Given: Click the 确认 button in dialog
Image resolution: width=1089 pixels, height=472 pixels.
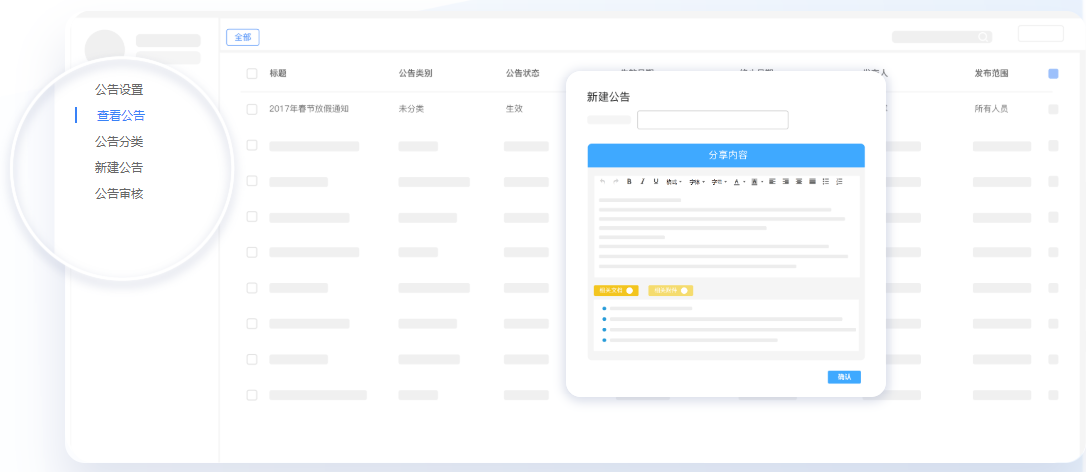Looking at the screenshot, I should tap(844, 377).
